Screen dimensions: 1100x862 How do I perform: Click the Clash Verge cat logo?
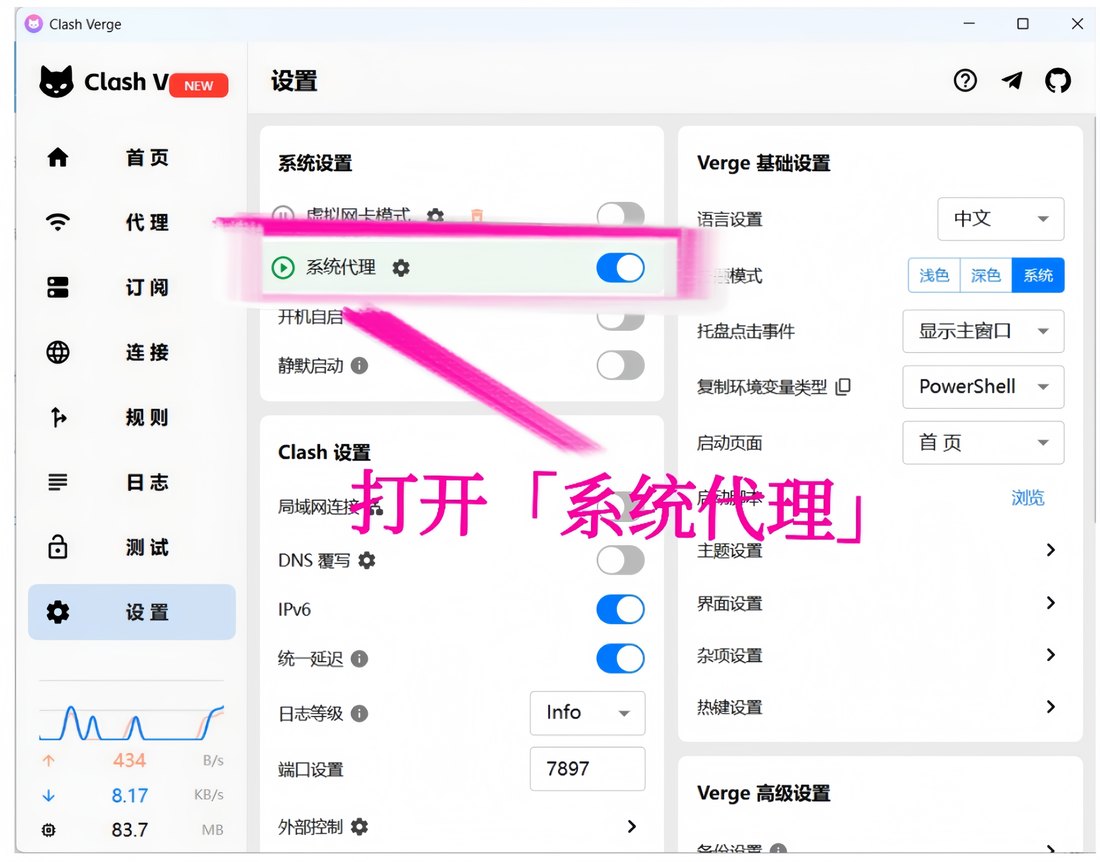pyautogui.click(x=56, y=81)
